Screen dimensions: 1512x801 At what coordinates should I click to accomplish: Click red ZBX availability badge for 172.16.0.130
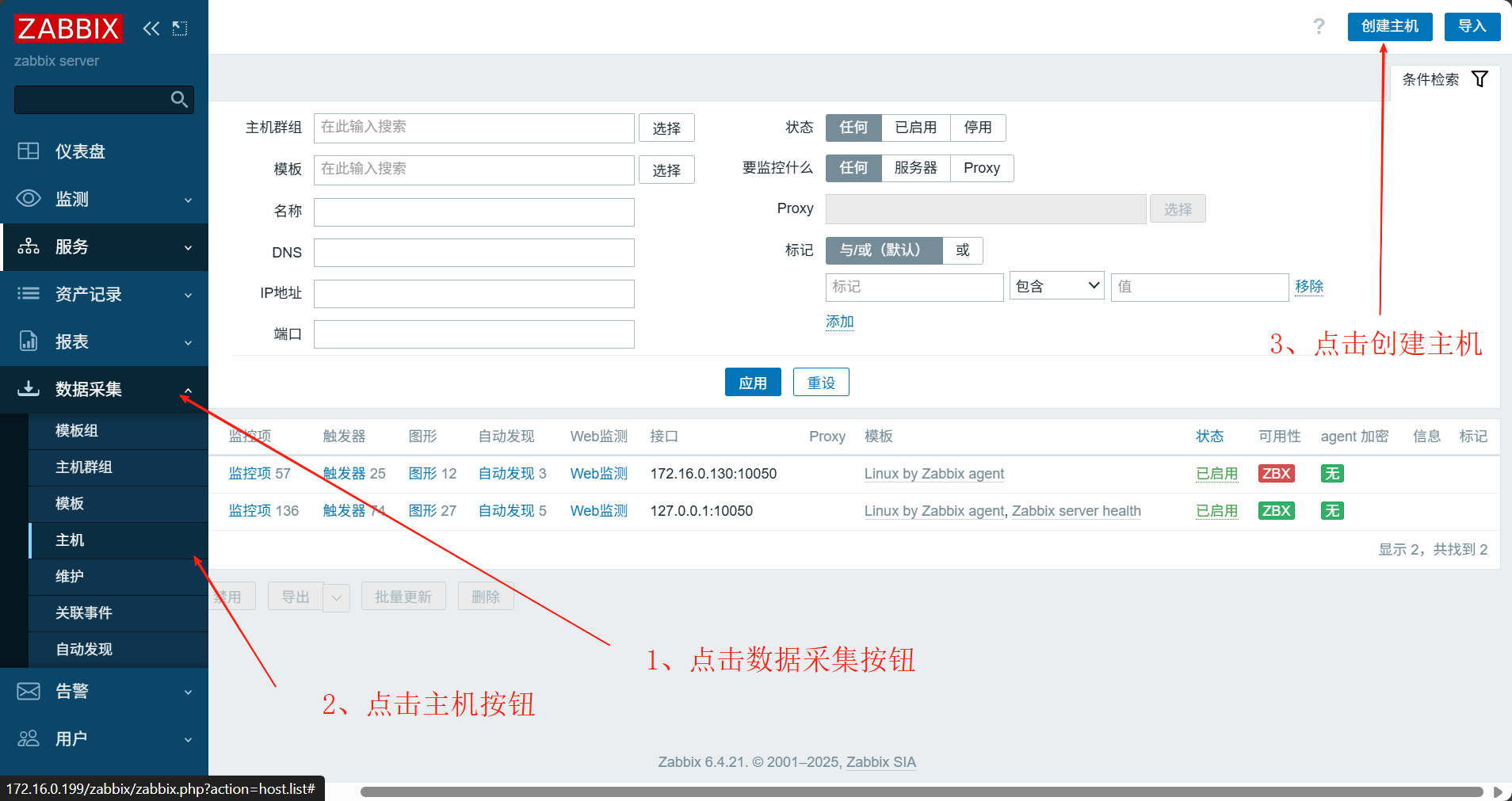coord(1276,473)
